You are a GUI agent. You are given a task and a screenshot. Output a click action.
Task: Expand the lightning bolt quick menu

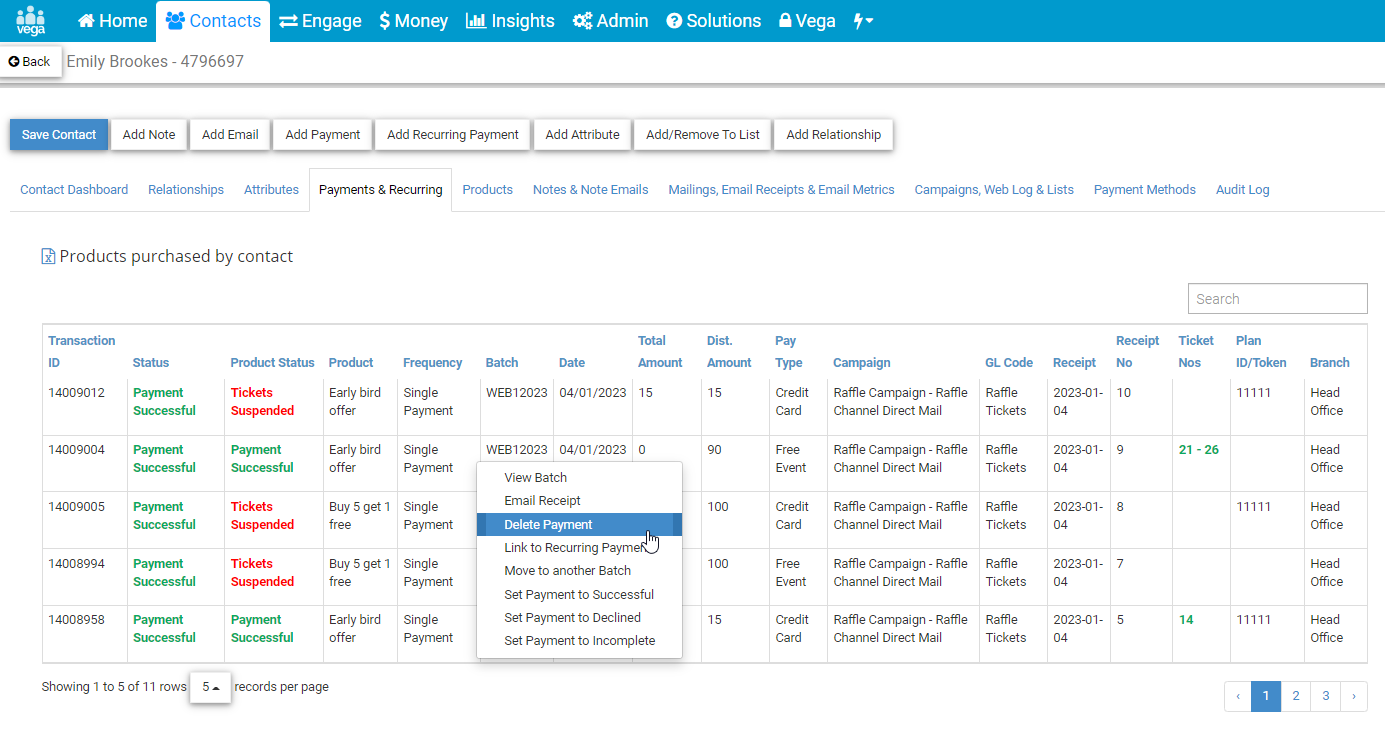(863, 21)
